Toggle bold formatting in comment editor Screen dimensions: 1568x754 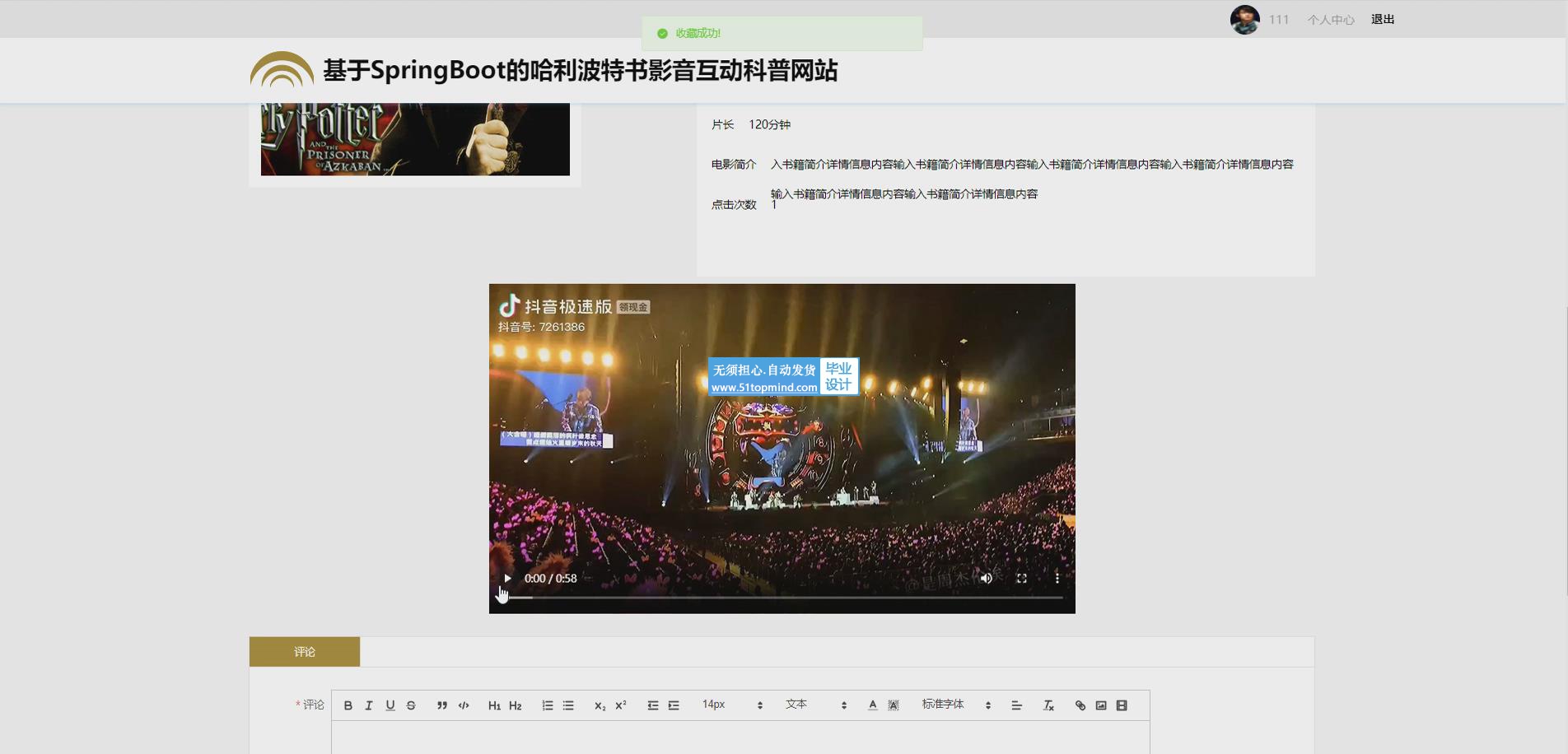pyautogui.click(x=348, y=705)
